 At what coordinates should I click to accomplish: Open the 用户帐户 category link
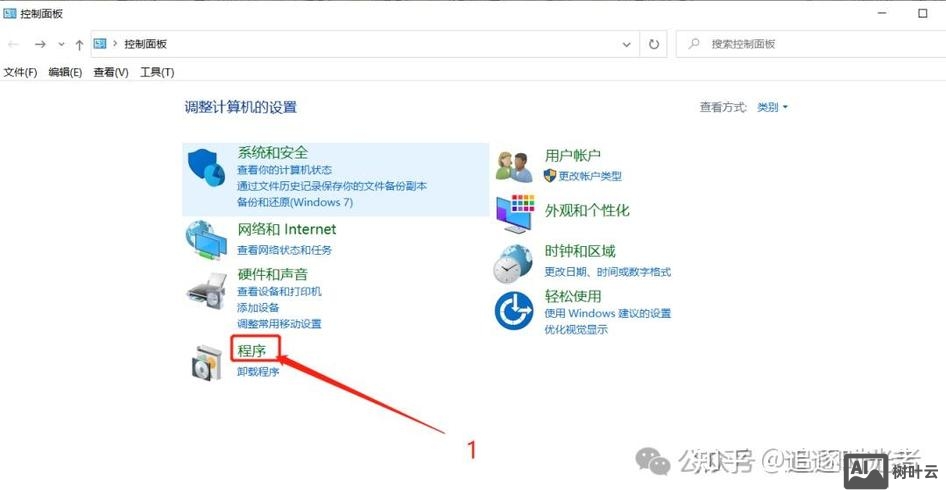(x=573, y=156)
